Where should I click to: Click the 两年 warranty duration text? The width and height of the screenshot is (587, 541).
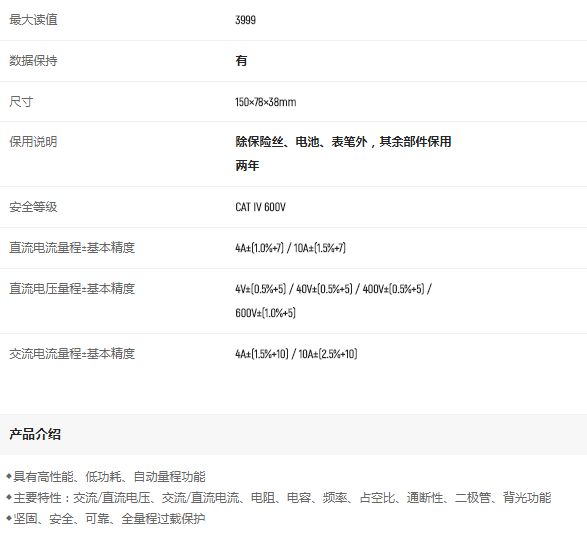pyautogui.click(x=247, y=165)
